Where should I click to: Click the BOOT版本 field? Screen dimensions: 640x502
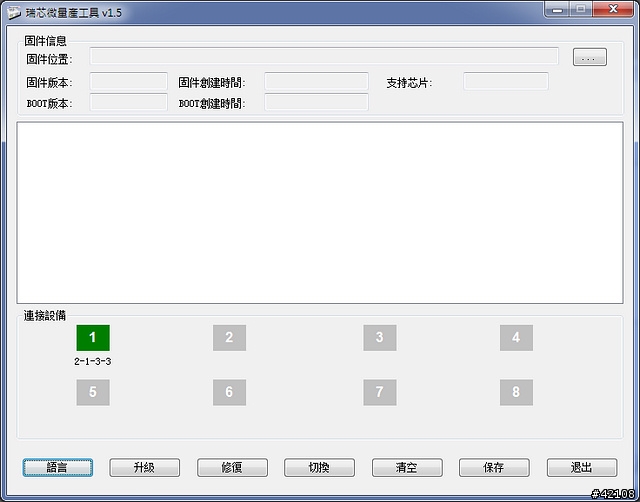[x=129, y=102]
